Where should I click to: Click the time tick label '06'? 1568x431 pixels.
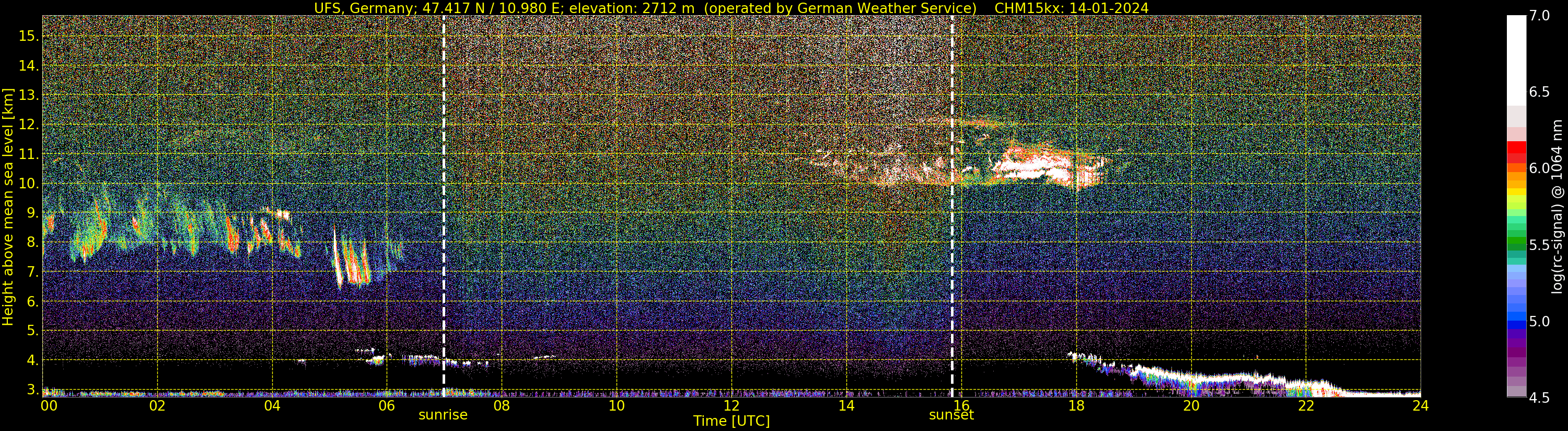point(387,405)
